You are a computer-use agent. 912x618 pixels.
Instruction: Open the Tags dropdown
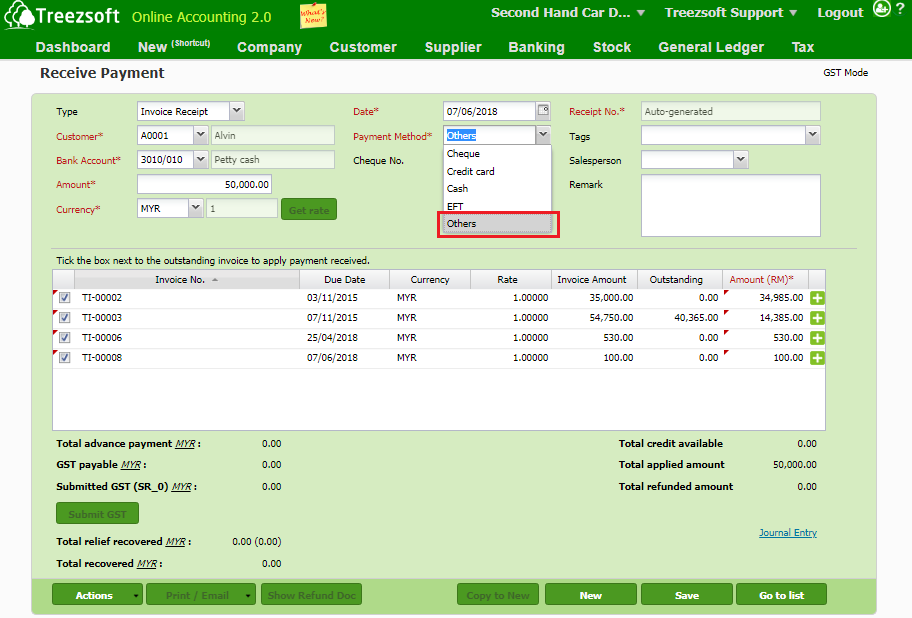813,135
